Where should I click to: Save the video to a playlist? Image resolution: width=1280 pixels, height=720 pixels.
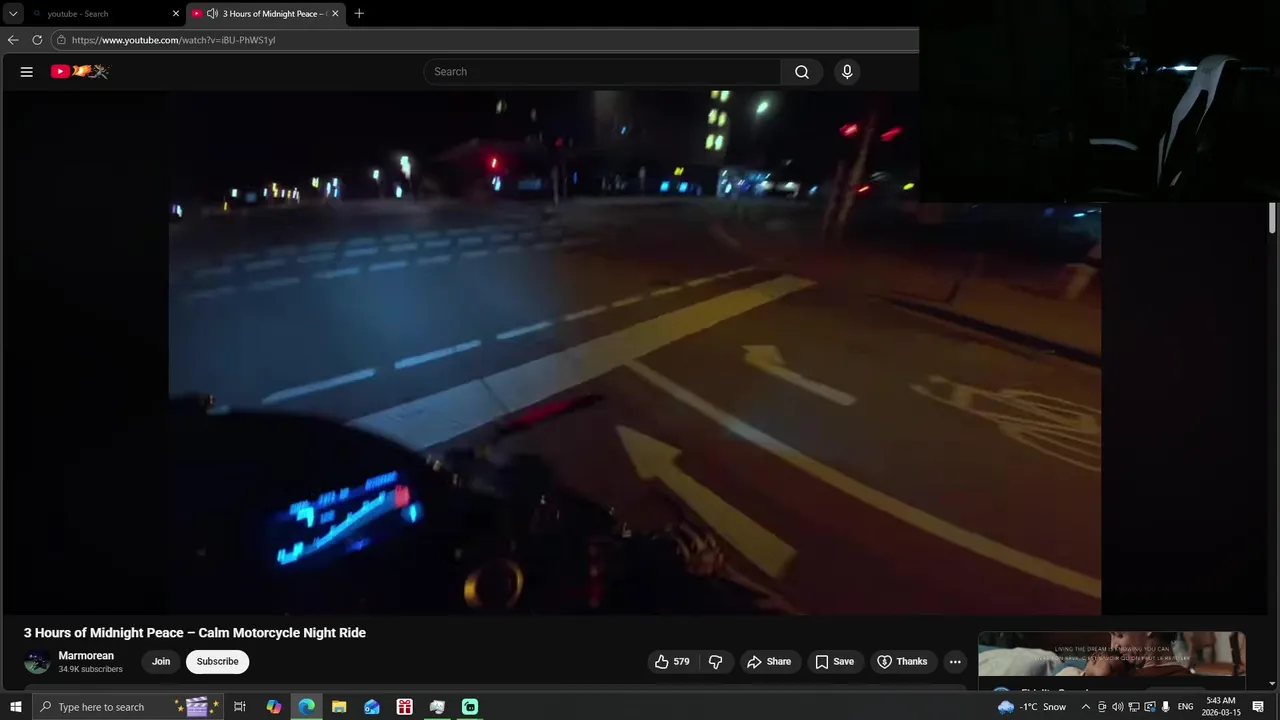834,662
